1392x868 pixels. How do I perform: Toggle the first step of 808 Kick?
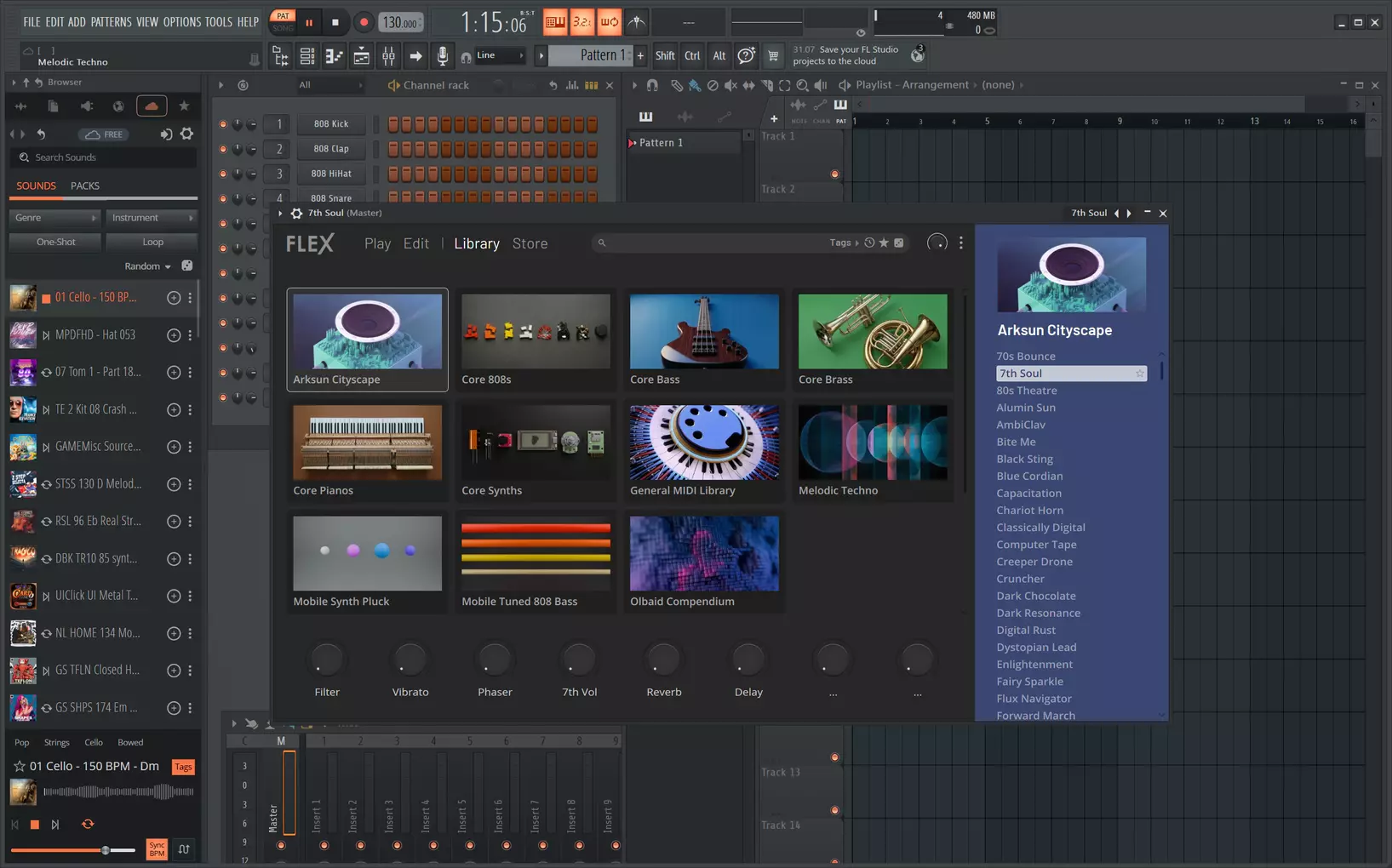click(x=393, y=124)
